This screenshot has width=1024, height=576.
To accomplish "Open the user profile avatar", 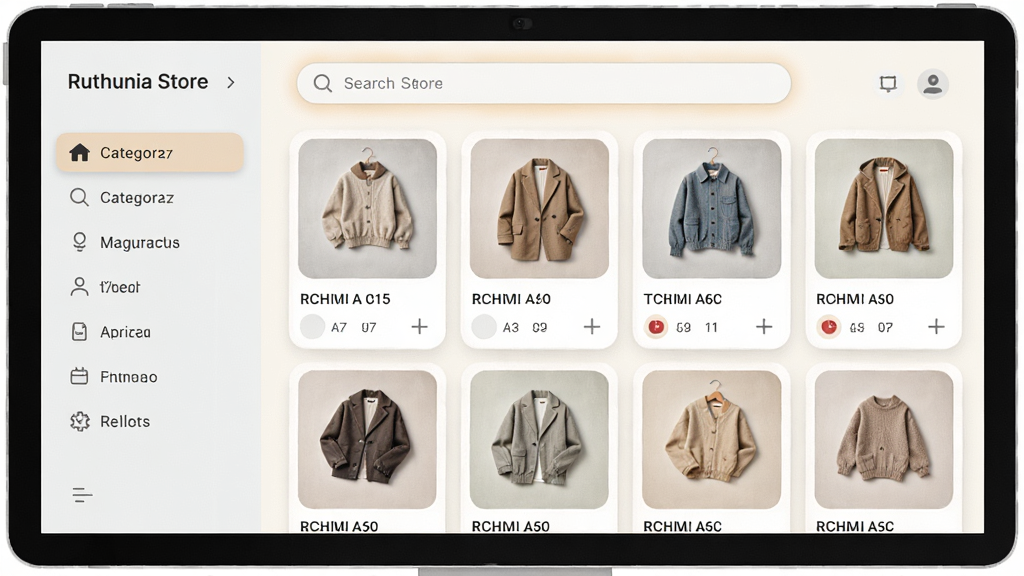I will click(933, 84).
